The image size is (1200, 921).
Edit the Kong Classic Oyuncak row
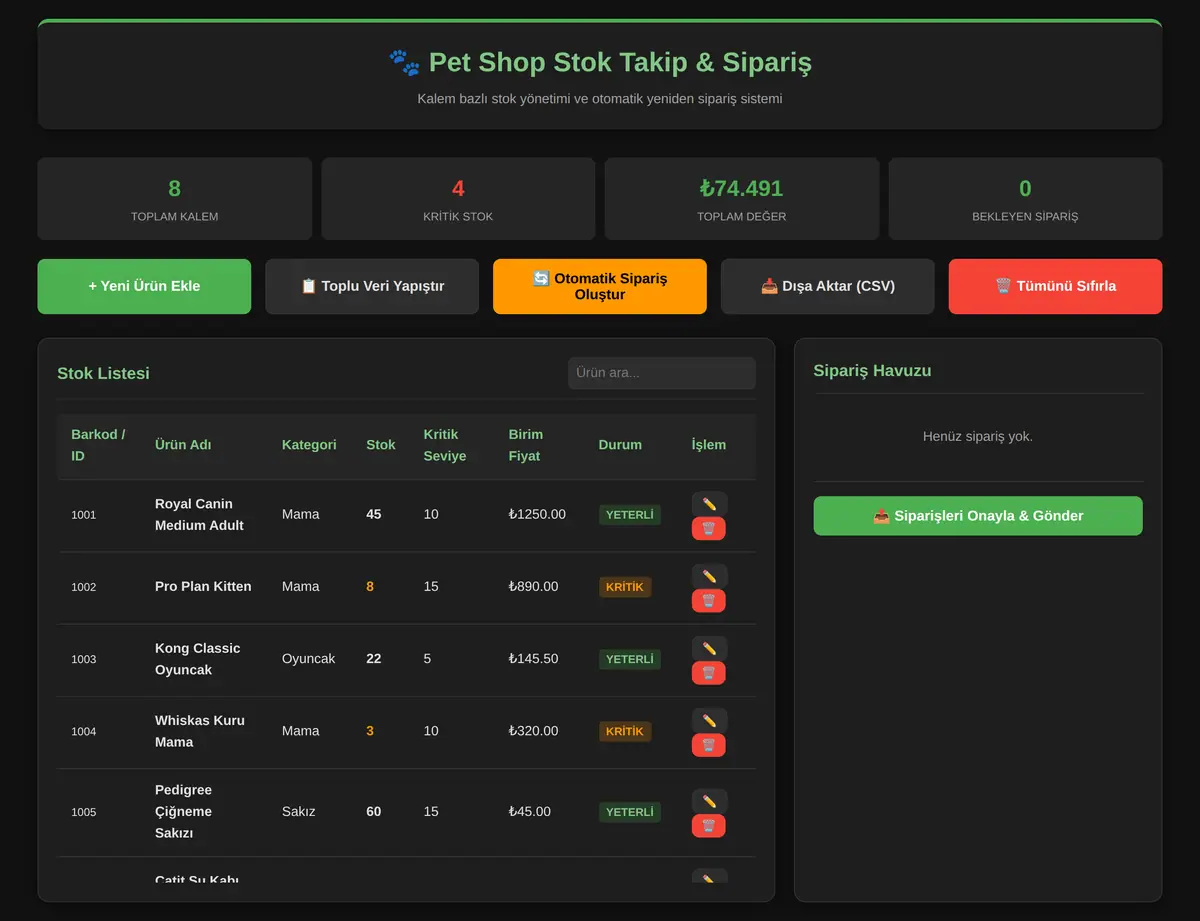click(x=709, y=648)
